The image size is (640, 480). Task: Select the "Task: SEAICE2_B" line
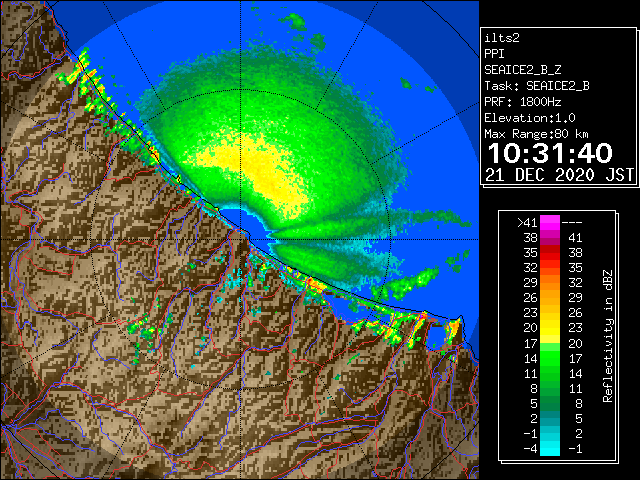click(x=537, y=86)
